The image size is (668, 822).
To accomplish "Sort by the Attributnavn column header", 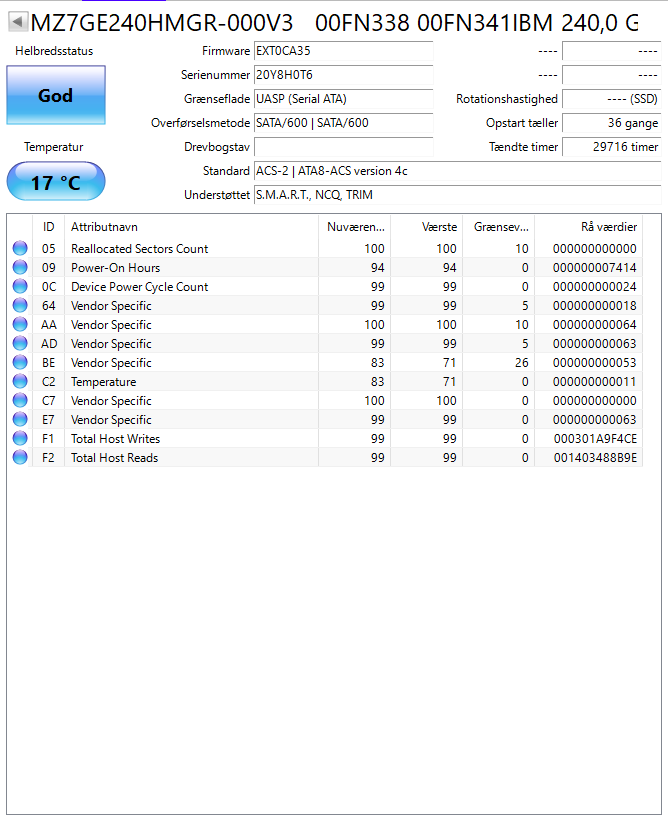I will [x=192, y=227].
